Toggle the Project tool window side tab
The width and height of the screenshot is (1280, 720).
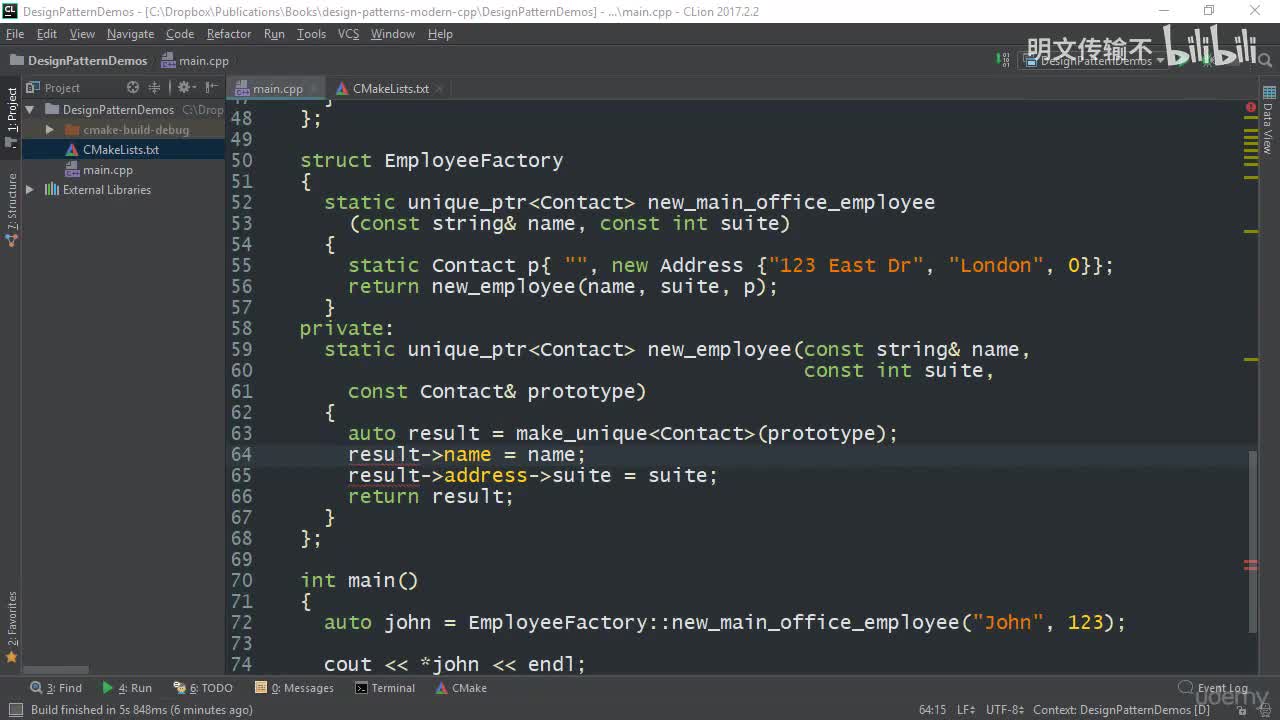coord(12,116)
